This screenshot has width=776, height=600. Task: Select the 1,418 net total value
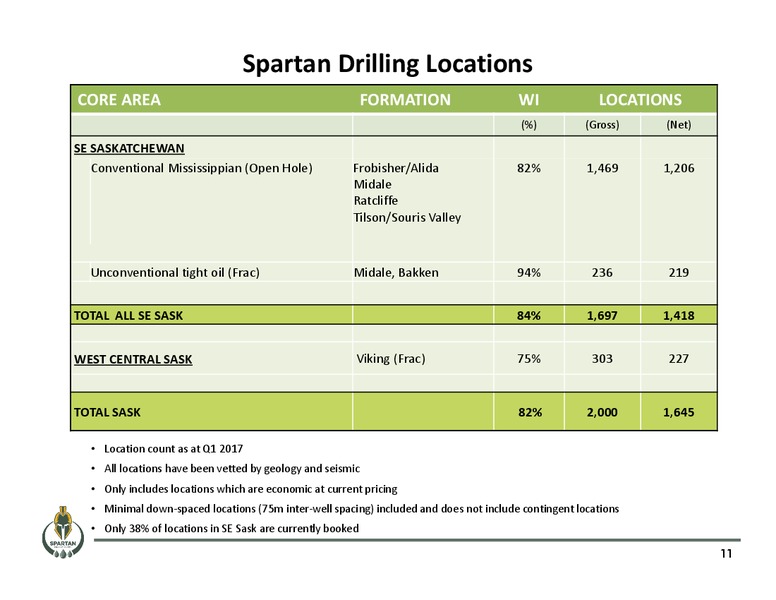pos(679,315)
